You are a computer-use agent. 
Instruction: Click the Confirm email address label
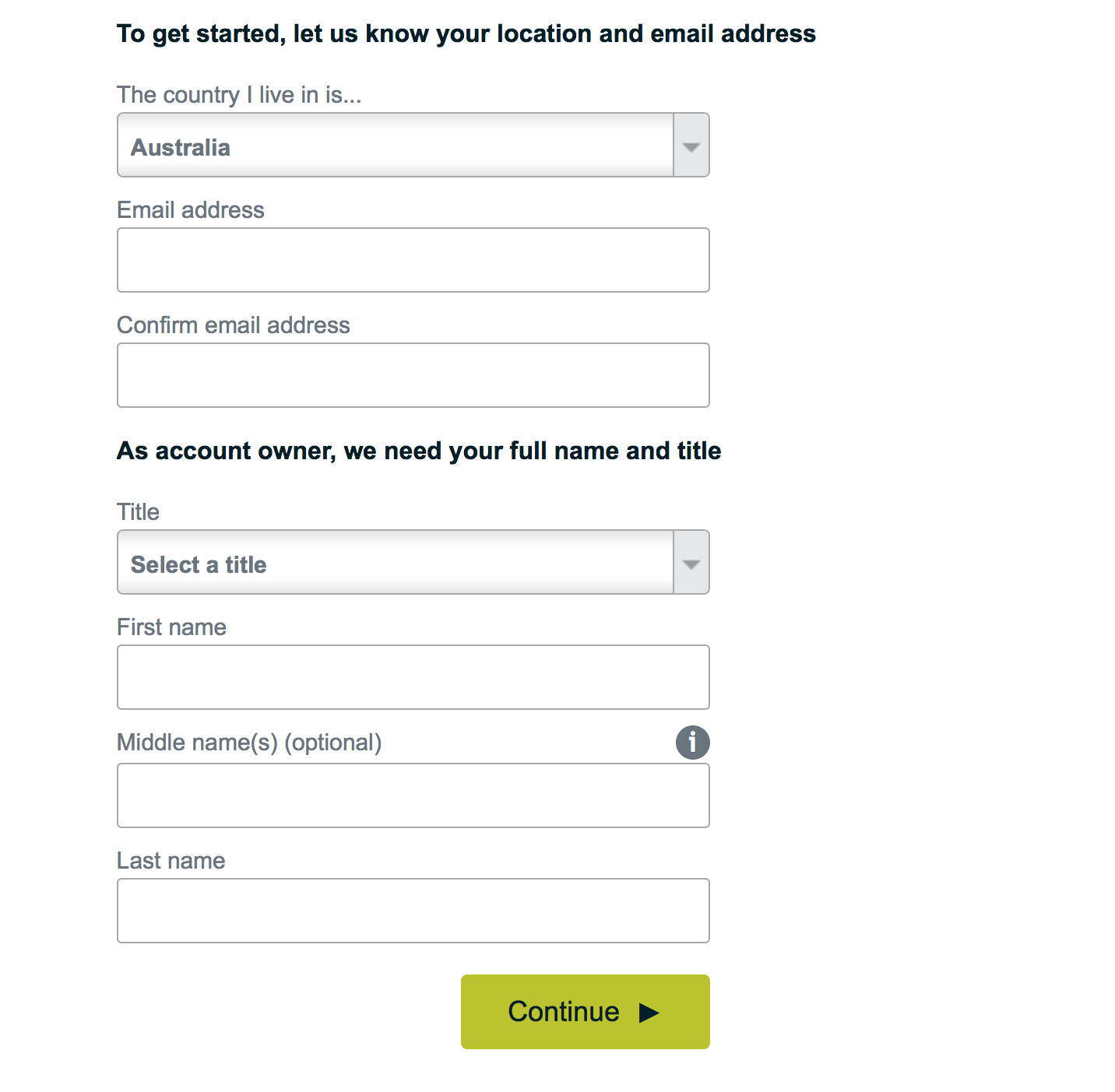[x=234, y=325]
